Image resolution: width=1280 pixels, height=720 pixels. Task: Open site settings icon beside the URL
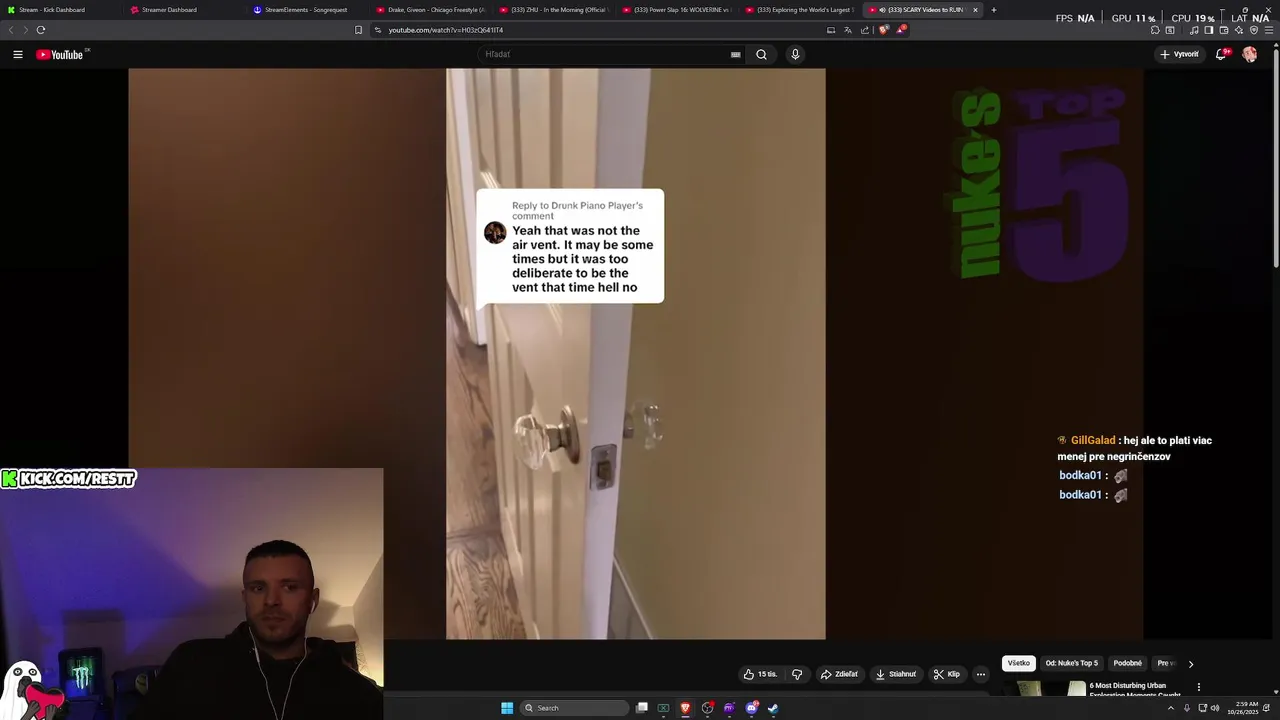click(x=378, y=30)
